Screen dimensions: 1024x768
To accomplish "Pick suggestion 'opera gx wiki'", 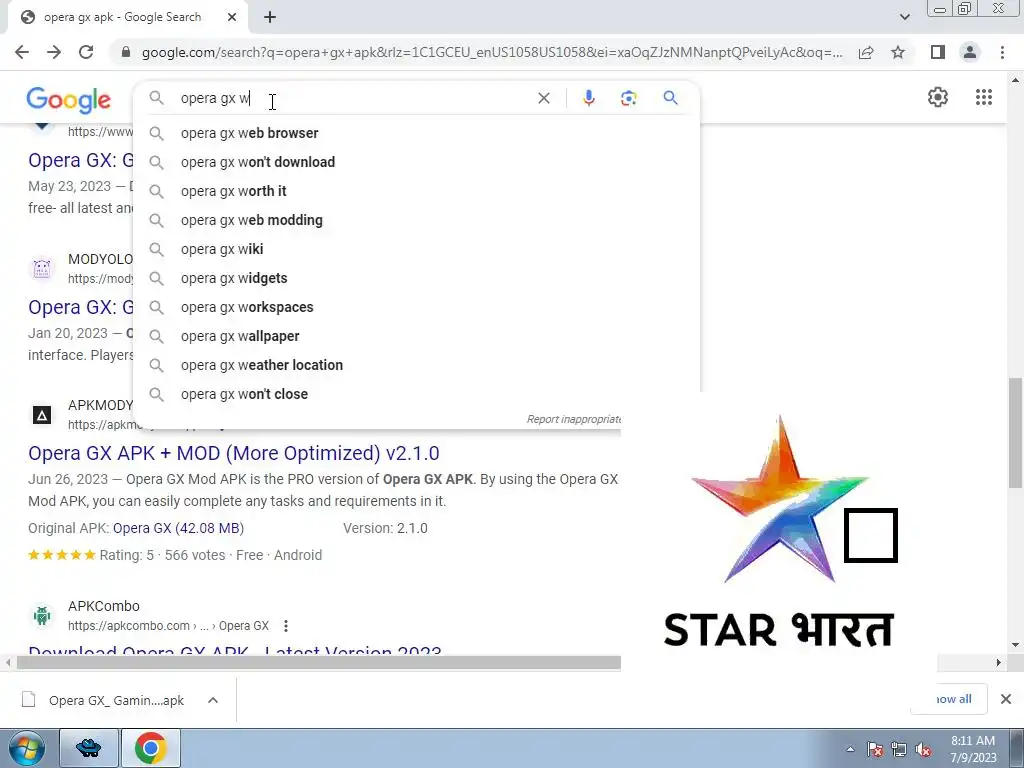I will pyautogui.click(x=416, y=249).
